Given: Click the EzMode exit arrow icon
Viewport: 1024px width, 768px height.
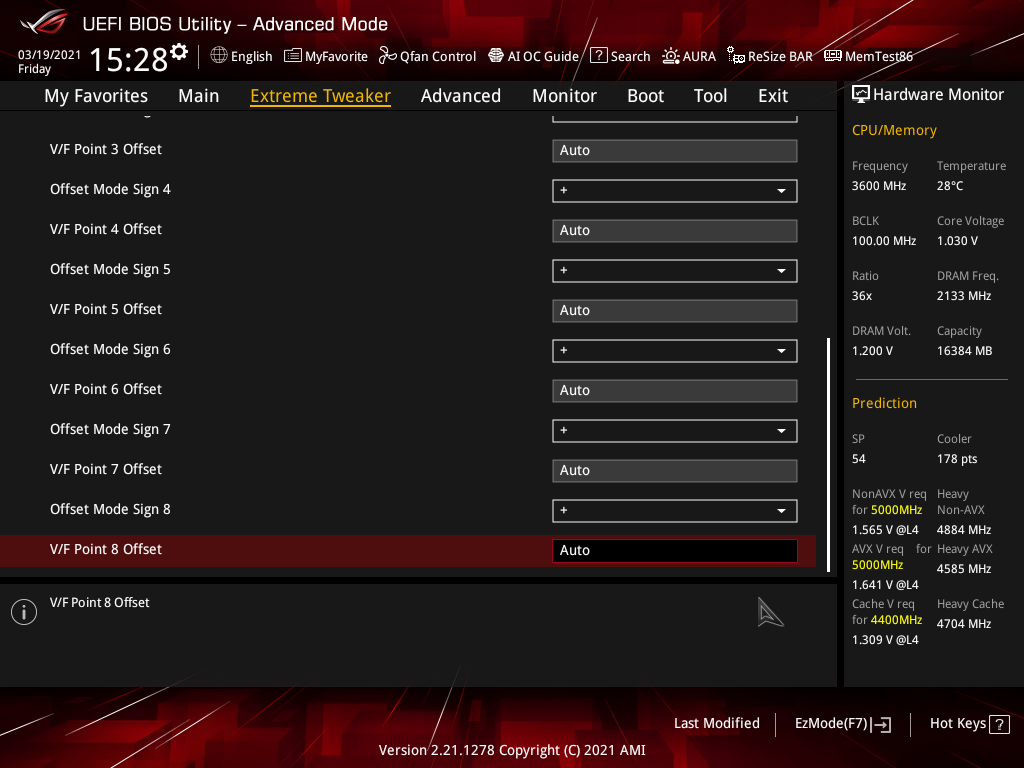Looking at the screenshot, I should point(882,724).
